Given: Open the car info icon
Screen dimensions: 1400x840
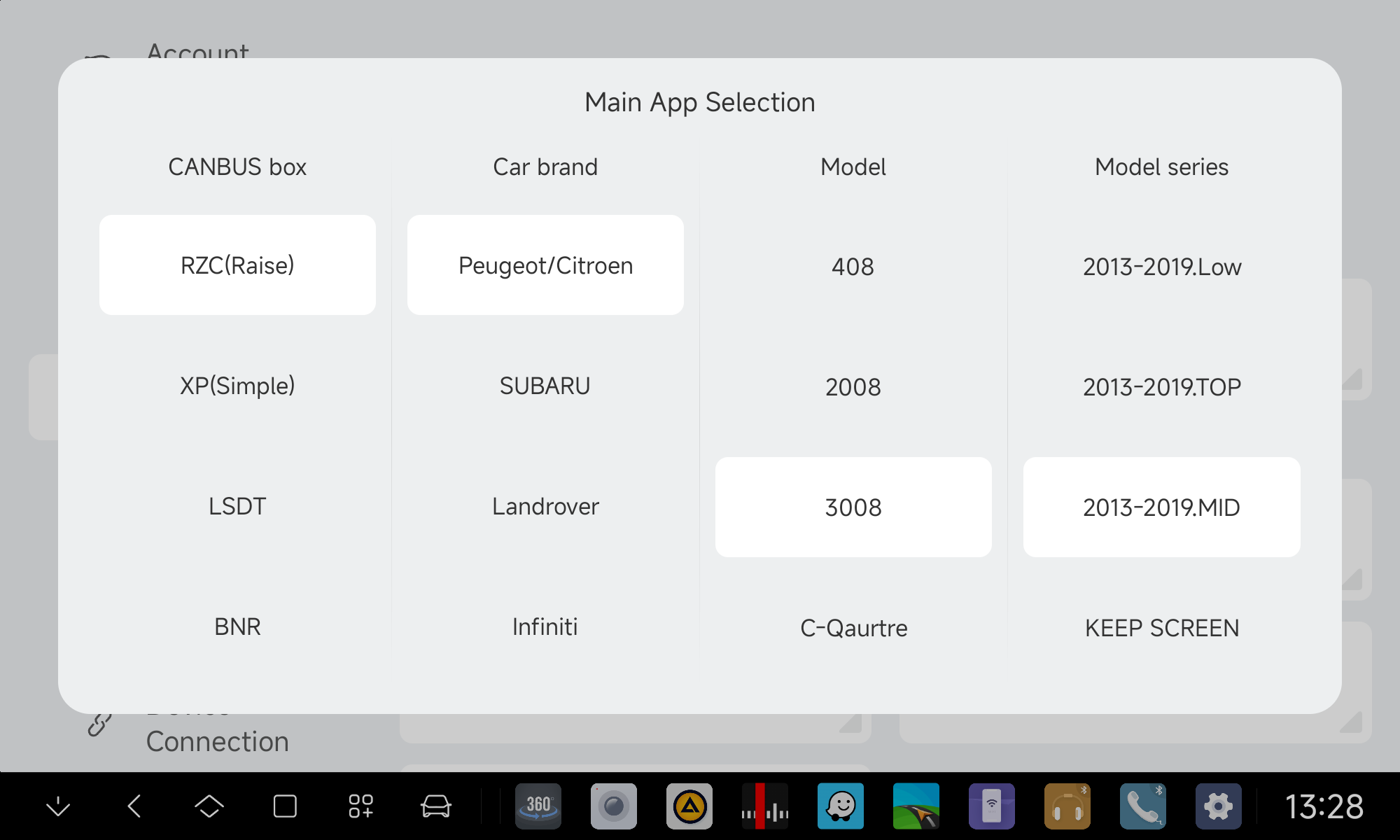Looking at the screenshot, I should [436, 806].
